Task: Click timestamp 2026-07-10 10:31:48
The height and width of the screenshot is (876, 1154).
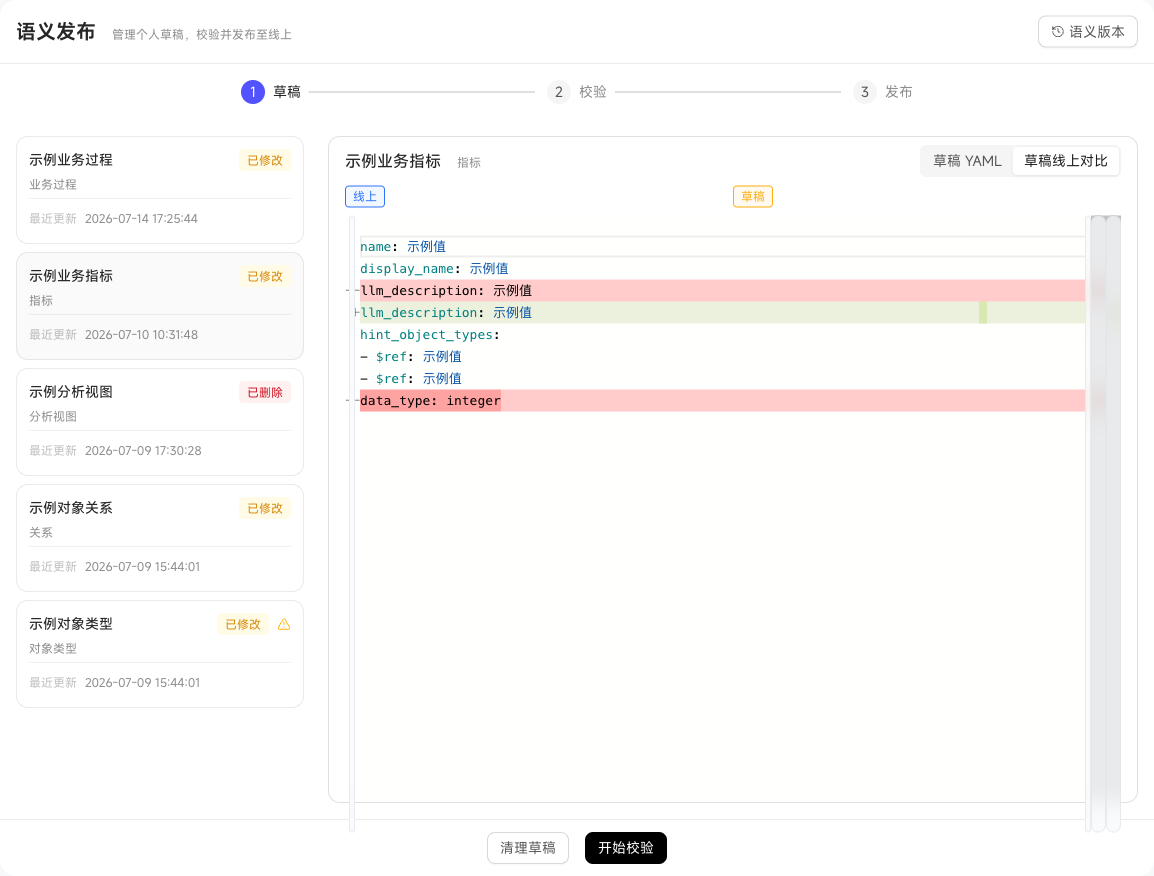Action: point(141,335)
